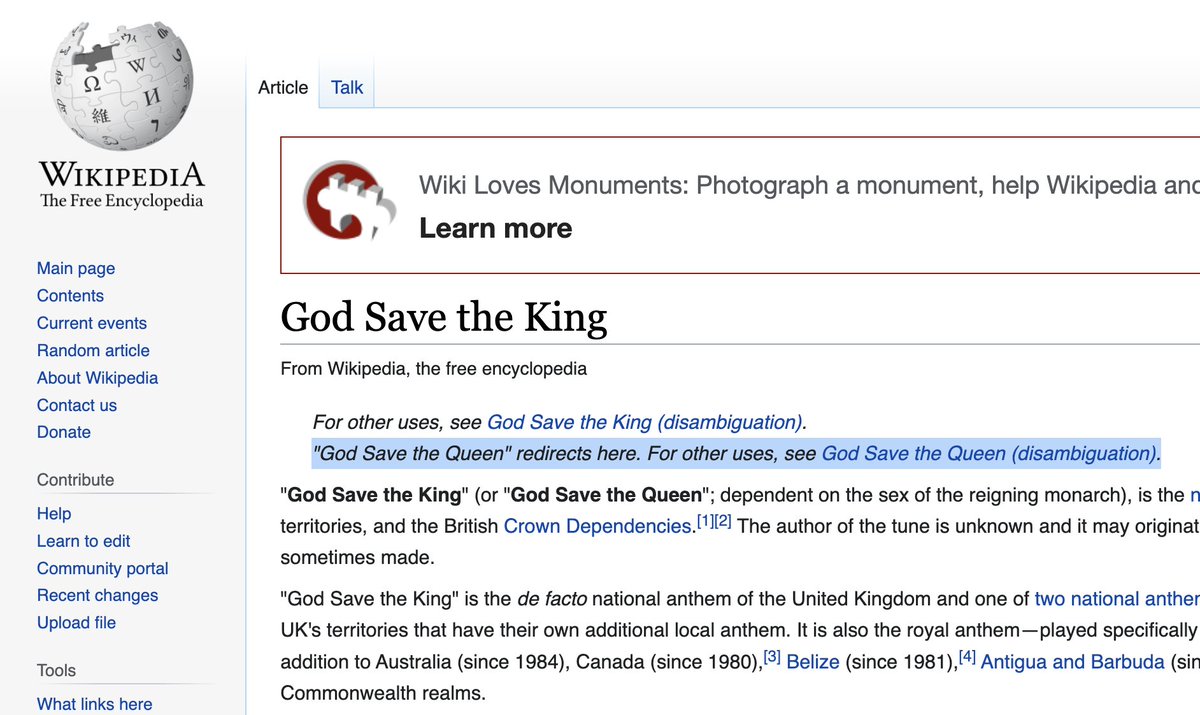Click Upload file link

pyautogui.click(x=76, y=622)
